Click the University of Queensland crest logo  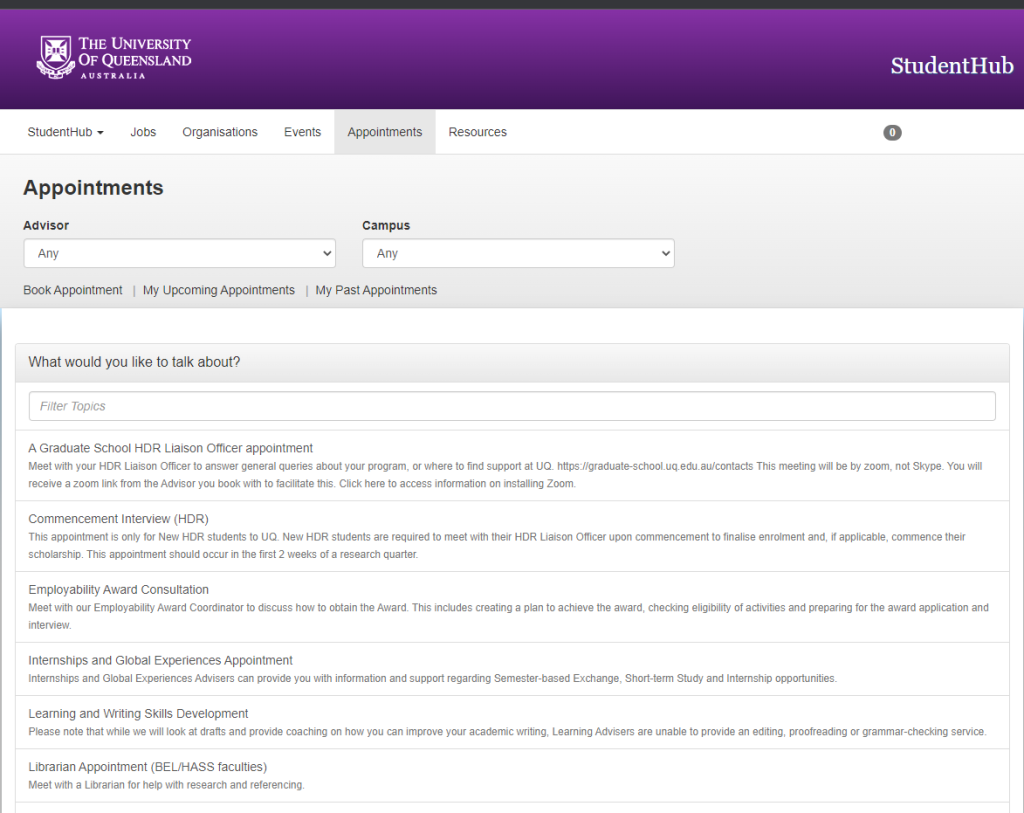pos(55,58)
